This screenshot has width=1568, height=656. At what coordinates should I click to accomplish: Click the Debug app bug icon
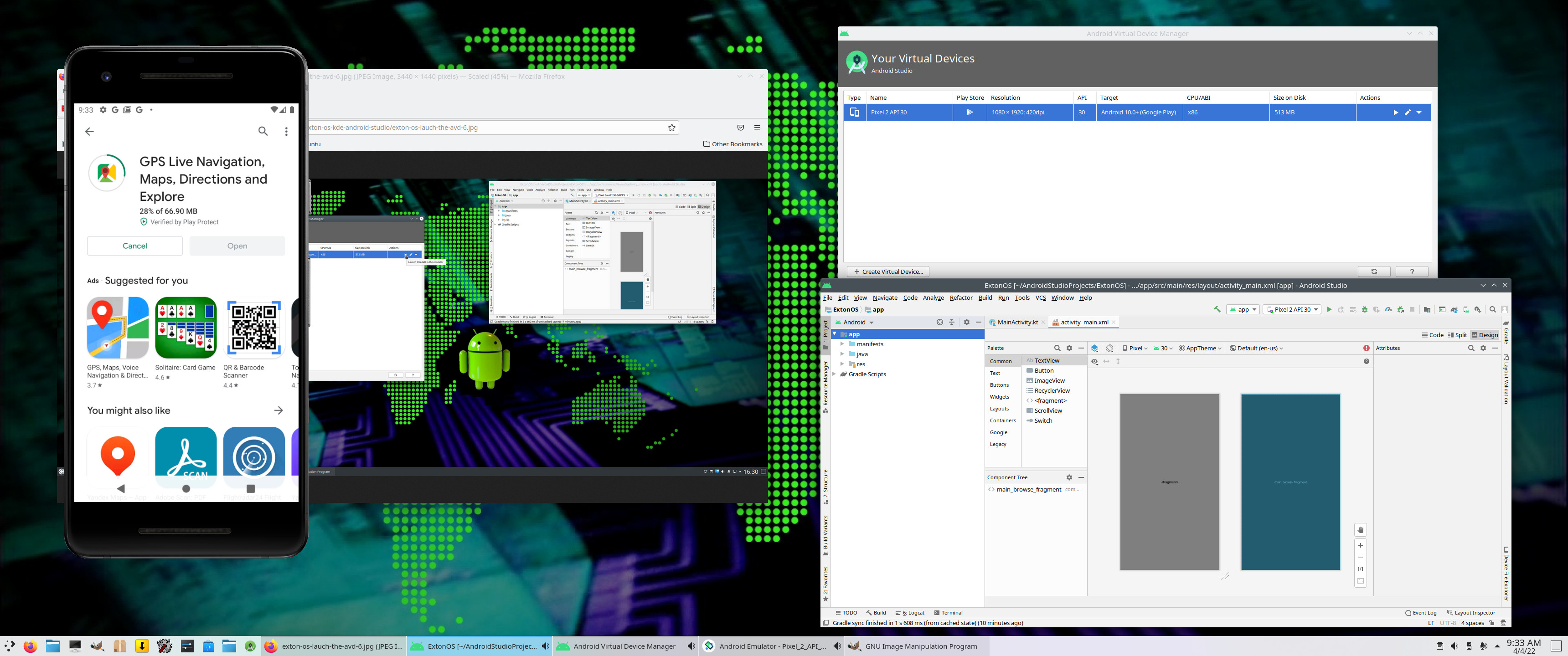click(1365, 310)
